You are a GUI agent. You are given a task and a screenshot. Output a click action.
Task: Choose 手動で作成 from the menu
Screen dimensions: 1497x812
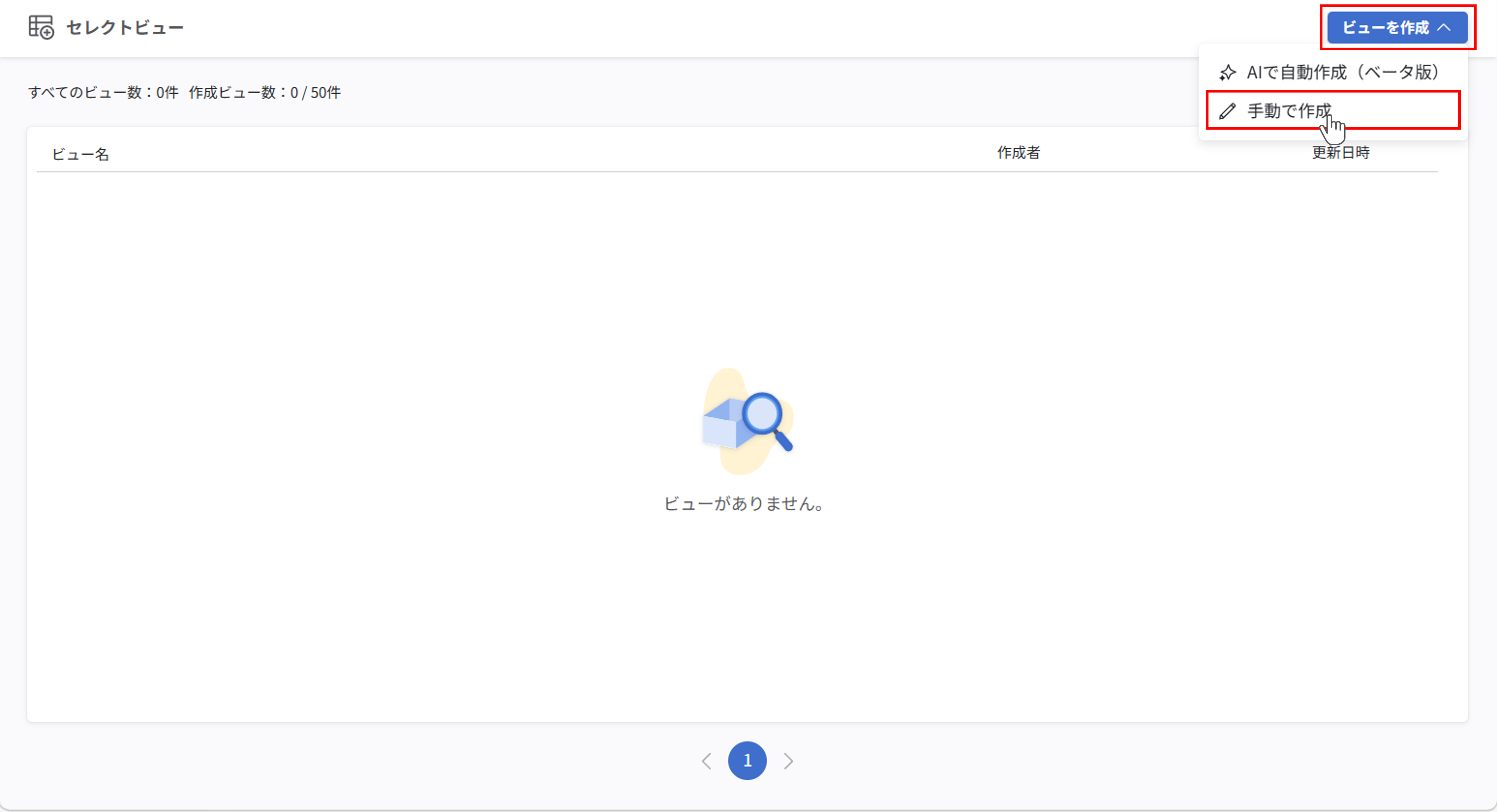click(1333, 110)
